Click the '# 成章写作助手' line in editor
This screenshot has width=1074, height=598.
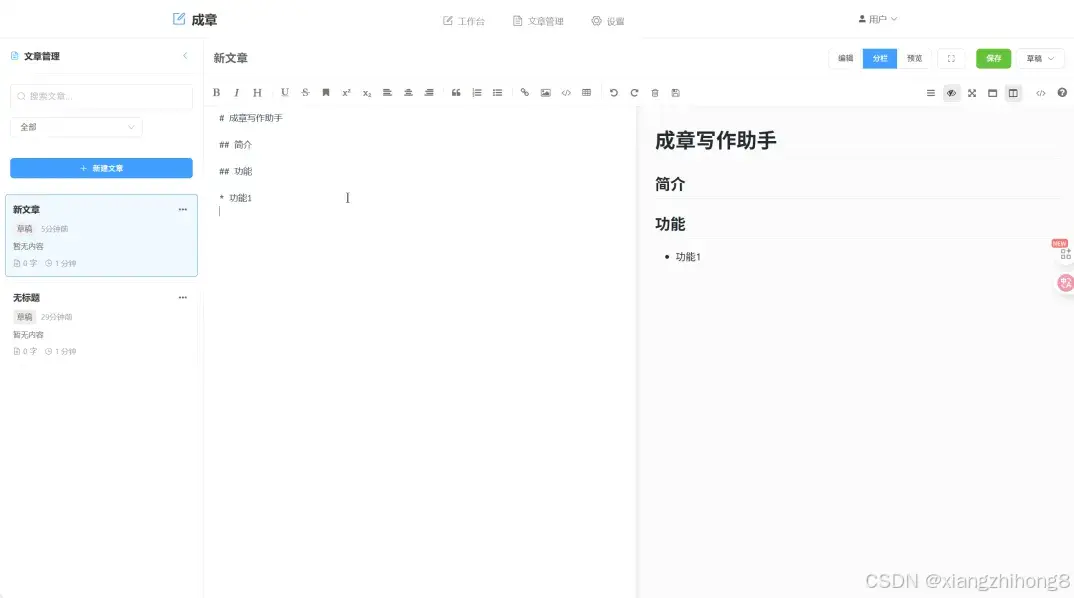coord(251,119)
